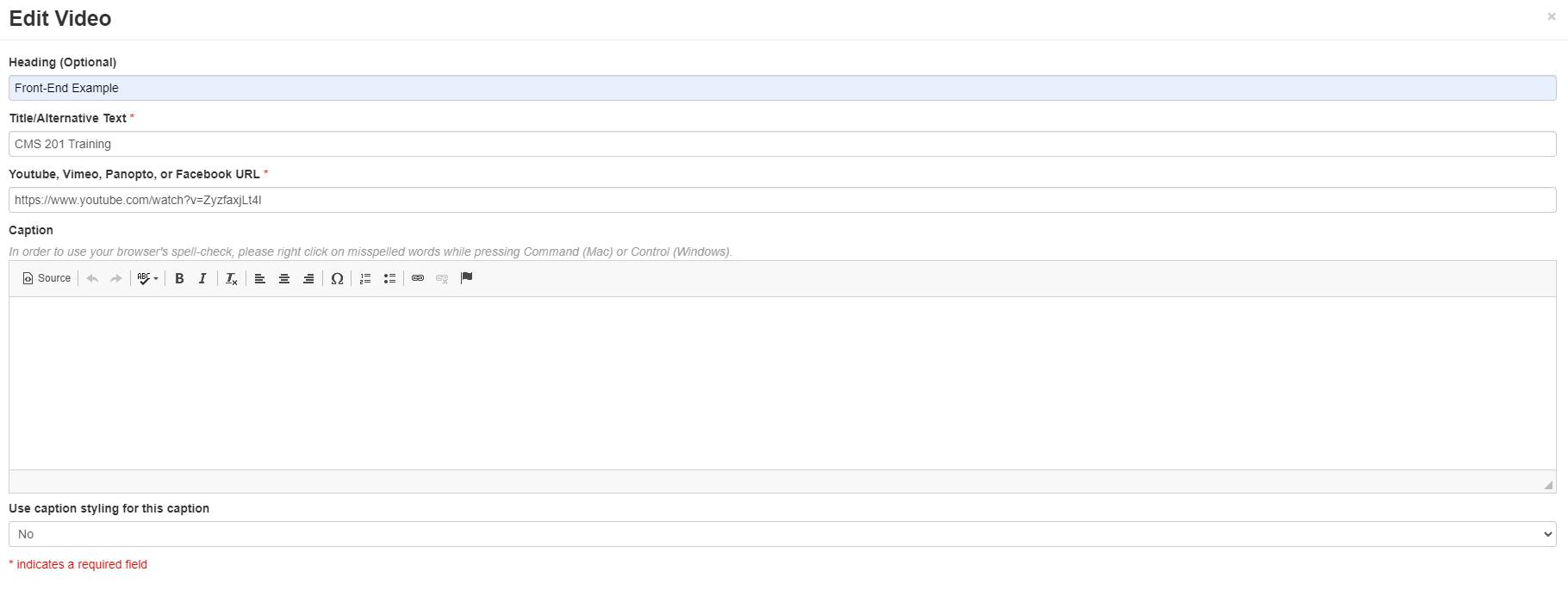This screenshot has height=609, width=1568.
Task: Click the unlink icon in the toolbar
Action: click(442, 278)
